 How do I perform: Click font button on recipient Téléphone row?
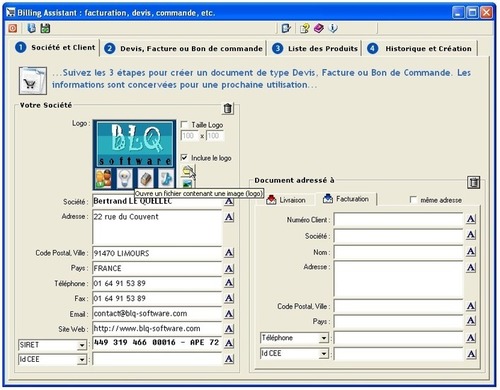(471, 338)
